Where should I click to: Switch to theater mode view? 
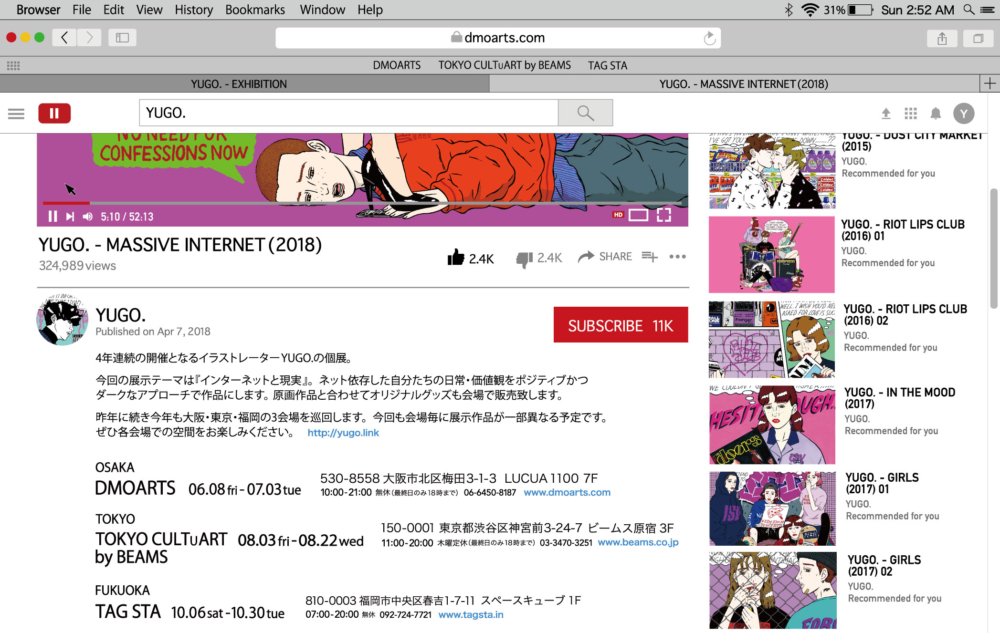click(638, 215)
